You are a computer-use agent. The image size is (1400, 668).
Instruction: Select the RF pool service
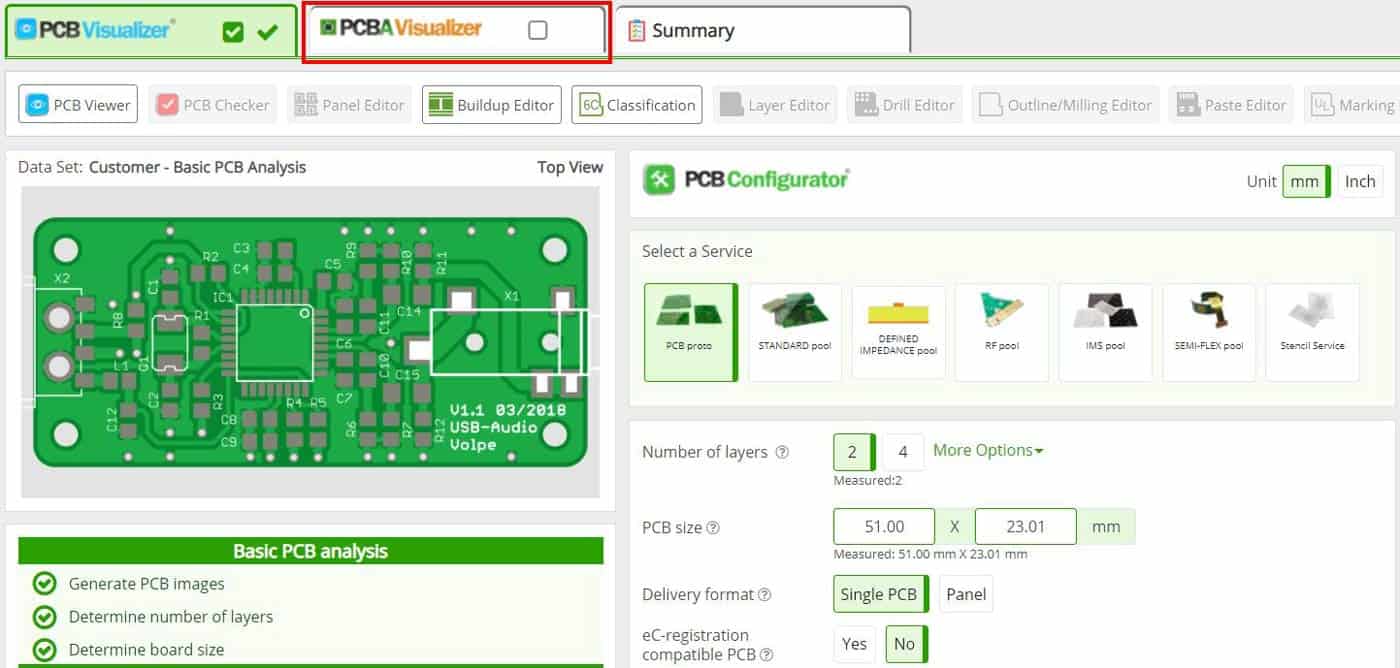(x=1002, y=332)
